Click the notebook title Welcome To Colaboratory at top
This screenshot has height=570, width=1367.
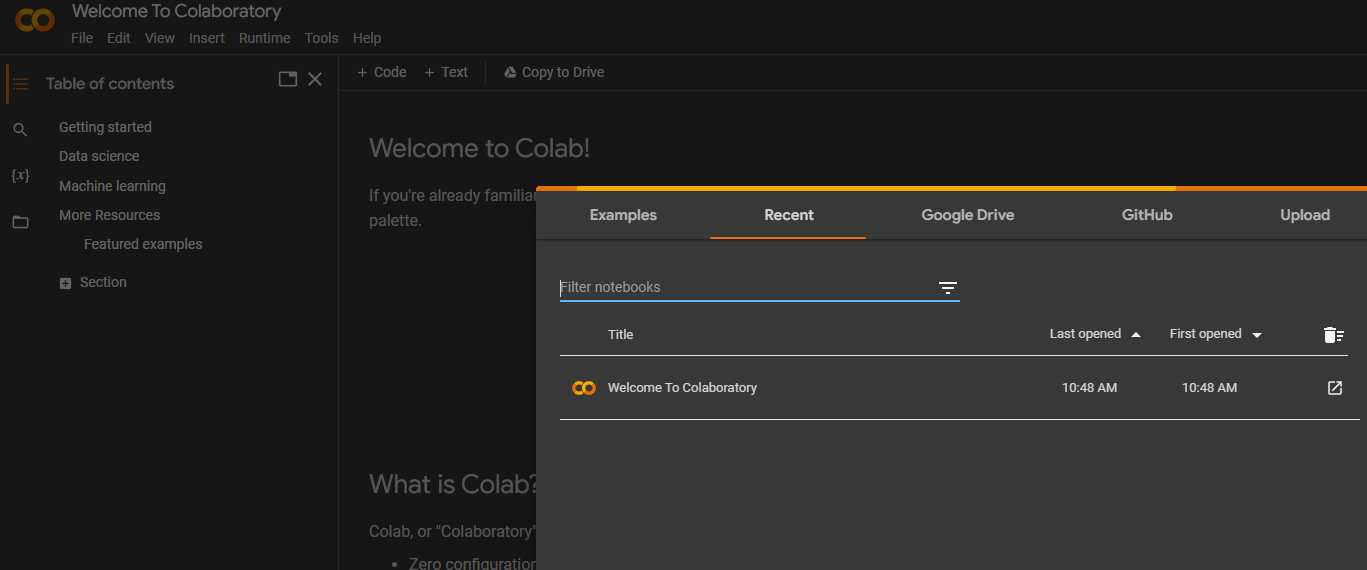(x=176, y=12)
